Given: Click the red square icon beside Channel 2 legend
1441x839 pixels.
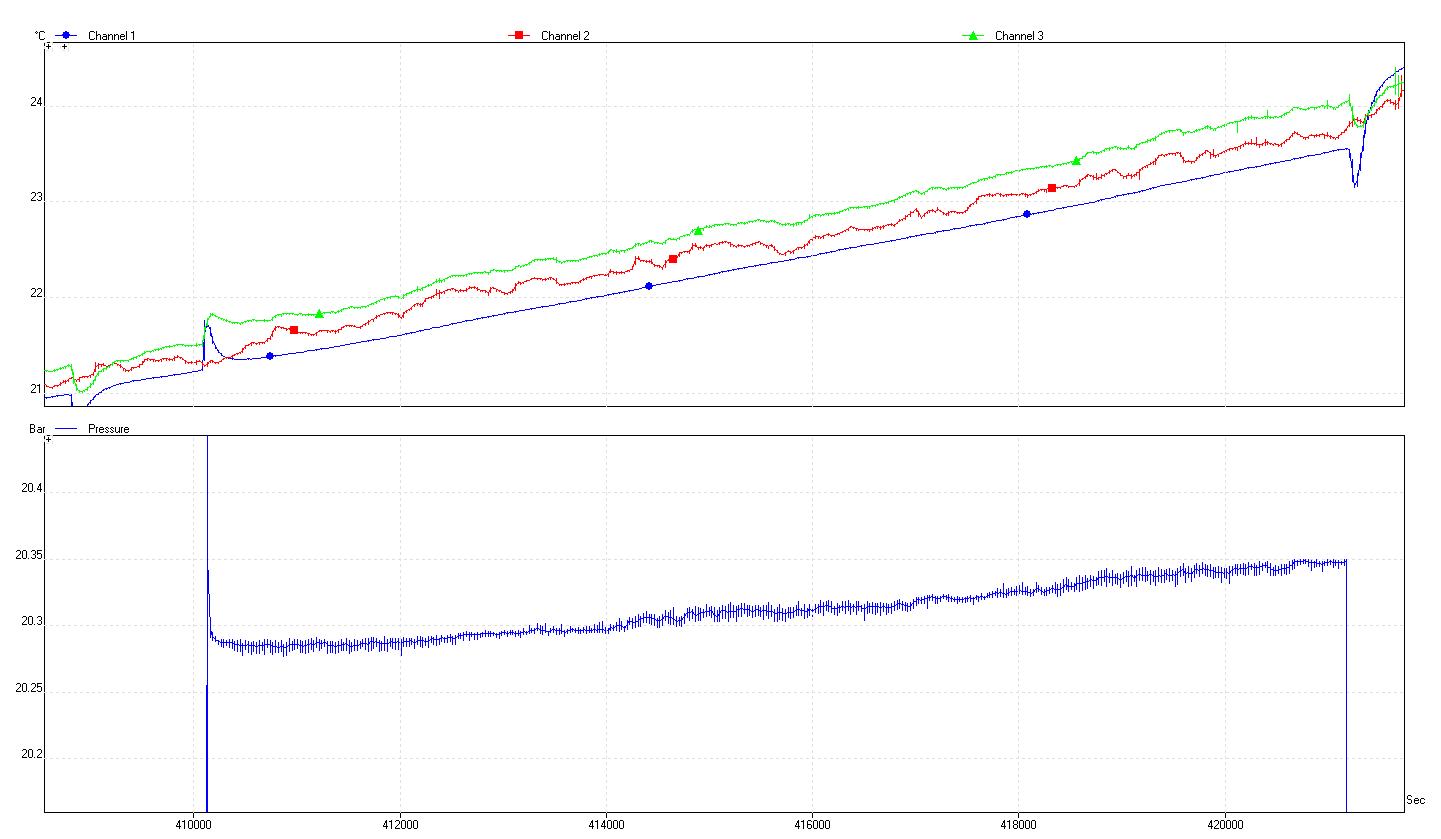Looking at the screenshot, I should pyautogui.click(x=519, y=36).
